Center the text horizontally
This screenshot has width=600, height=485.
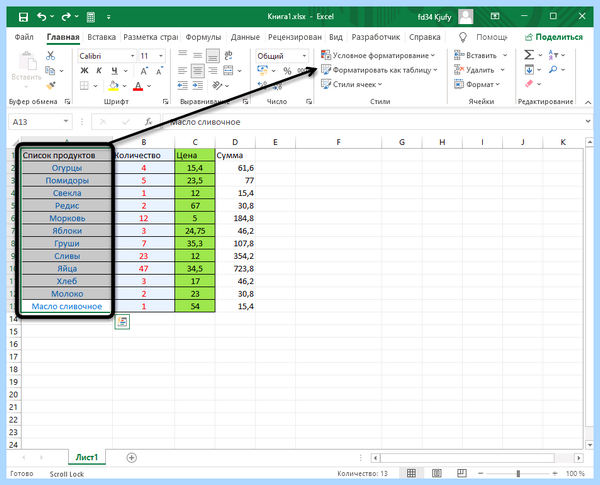tap(197, 70)
